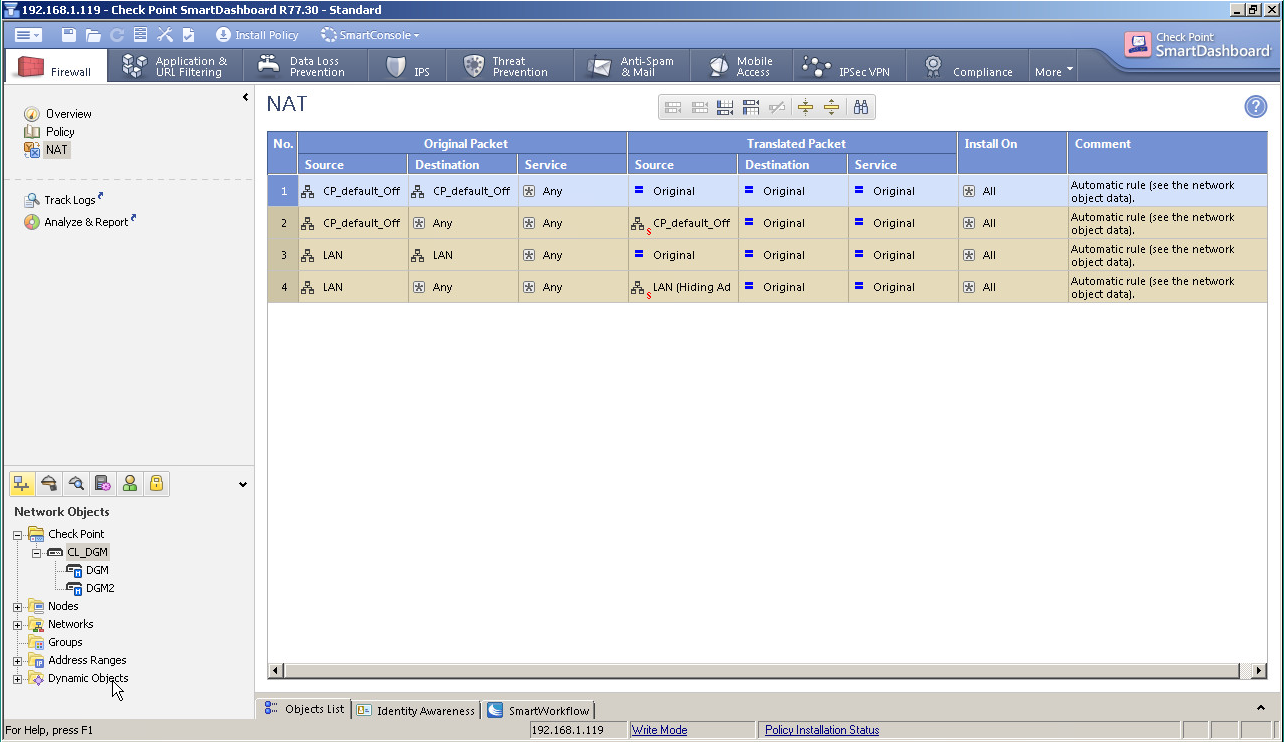Select the VPN Communities padlock tab icon

(156, 484)
